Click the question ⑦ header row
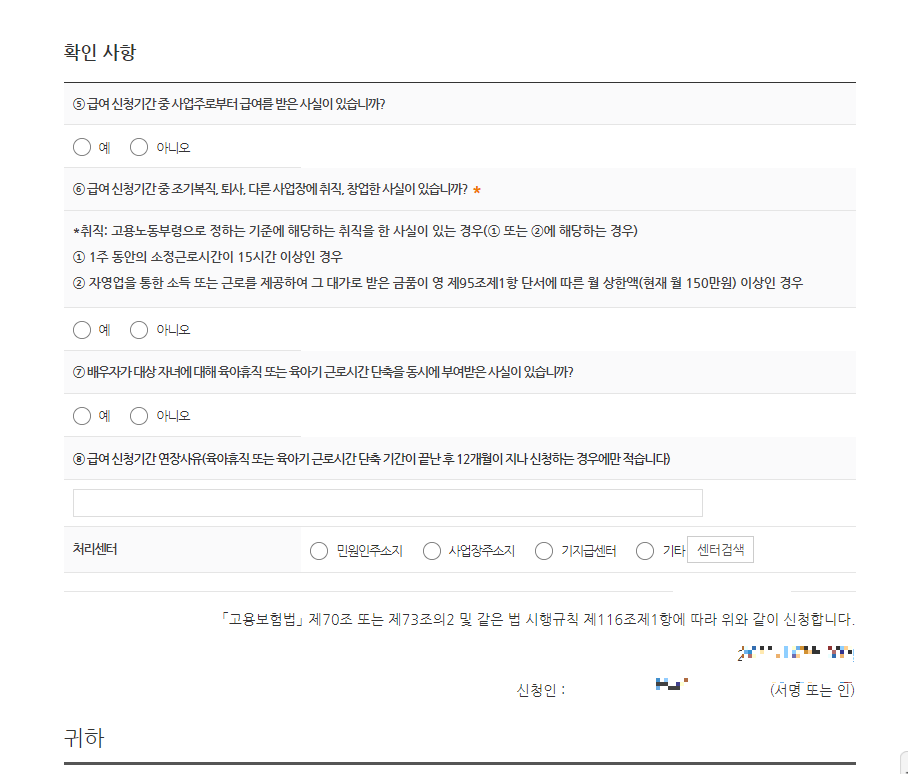908x774 pixels. click(300, 372)
